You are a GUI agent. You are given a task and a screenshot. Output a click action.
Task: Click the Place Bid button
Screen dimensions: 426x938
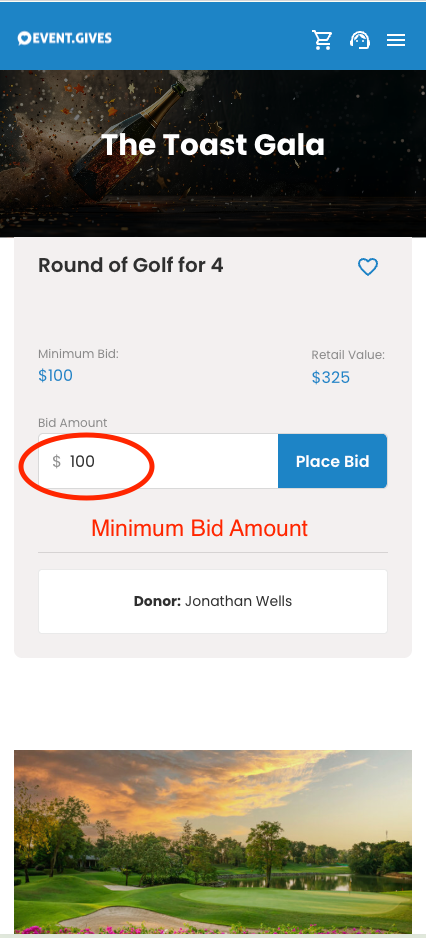pyautogui.click(x=333, y=461)
